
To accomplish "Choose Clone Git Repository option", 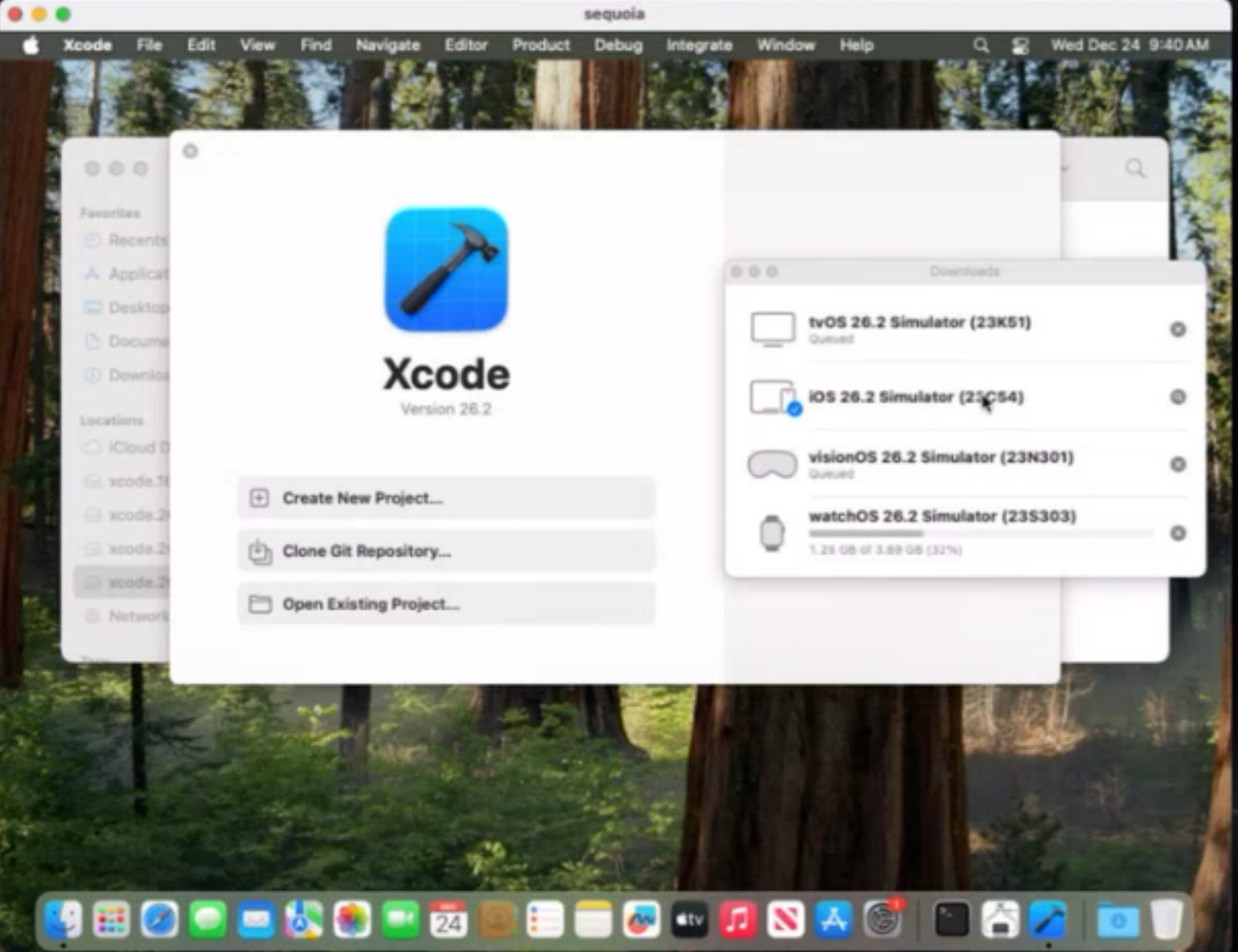I will [x=446, y=551].
